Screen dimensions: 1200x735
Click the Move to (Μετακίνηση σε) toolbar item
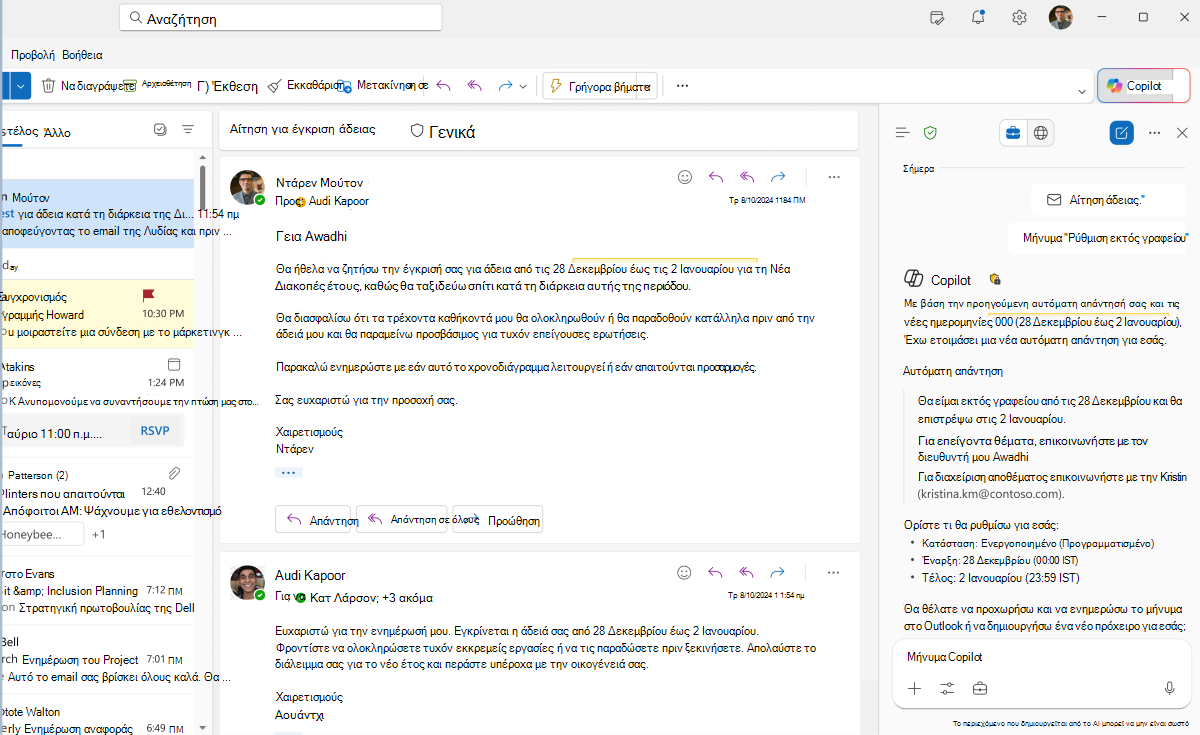point(385,86)
